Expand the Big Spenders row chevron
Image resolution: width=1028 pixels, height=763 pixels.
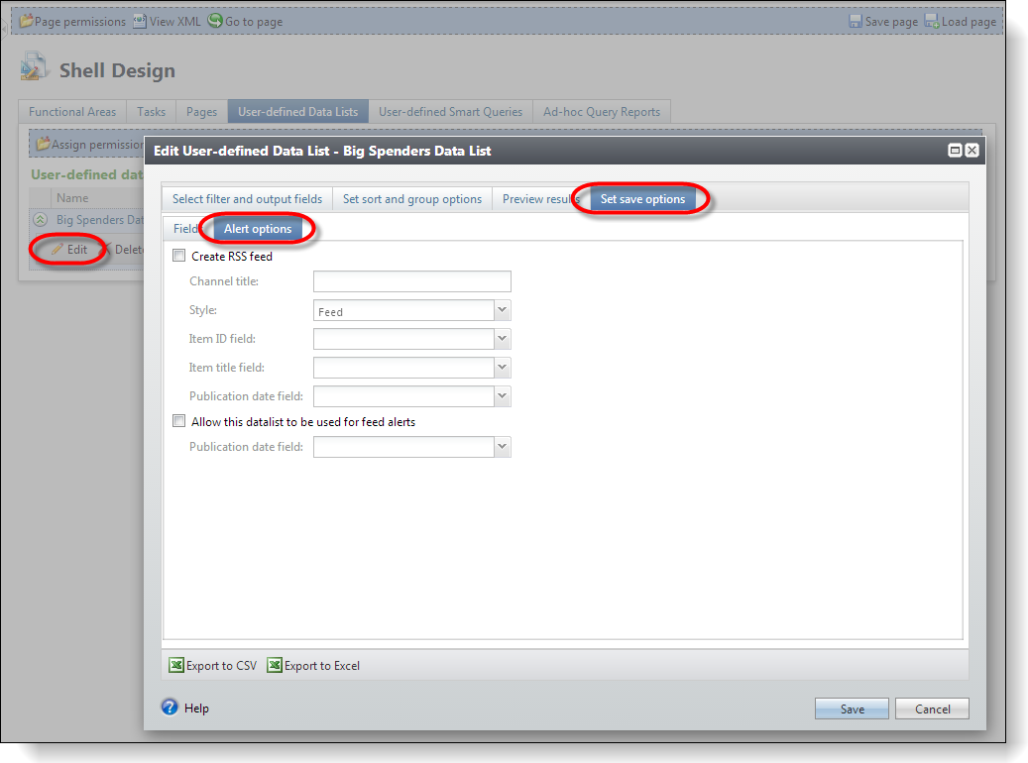click(x=40, y=220)
